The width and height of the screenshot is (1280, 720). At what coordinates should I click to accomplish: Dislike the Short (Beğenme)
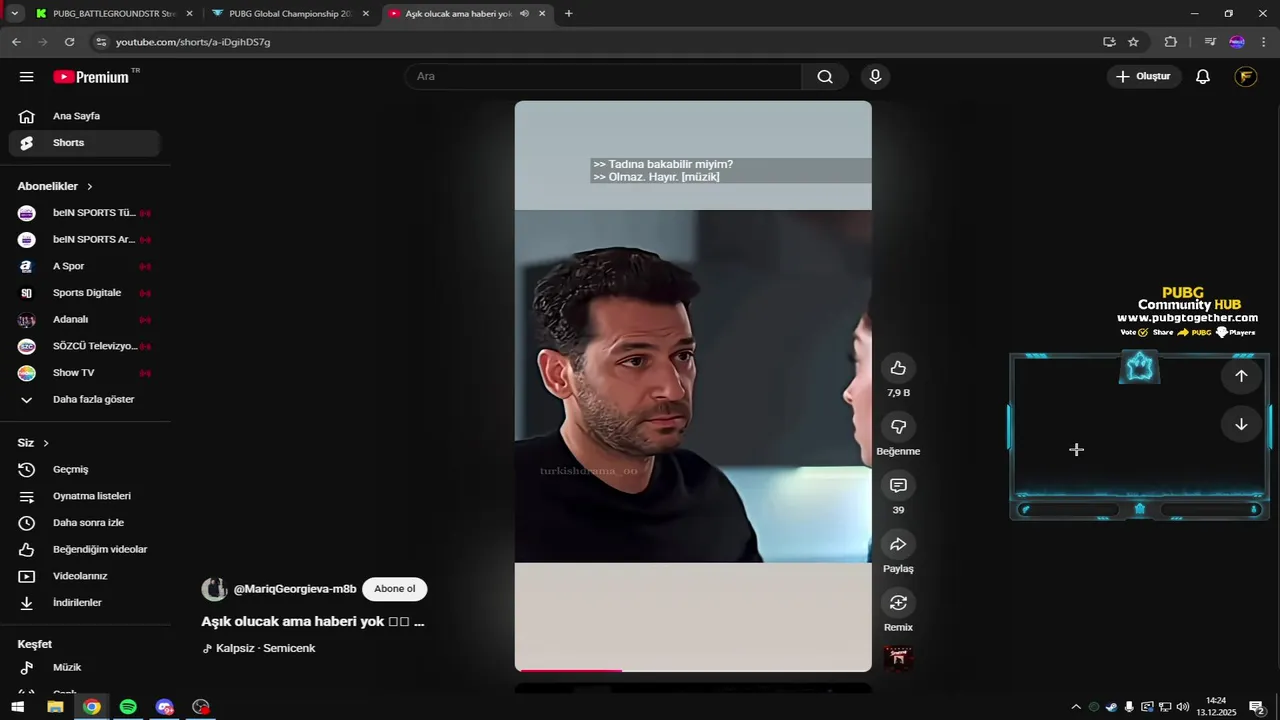pos(898,427)
